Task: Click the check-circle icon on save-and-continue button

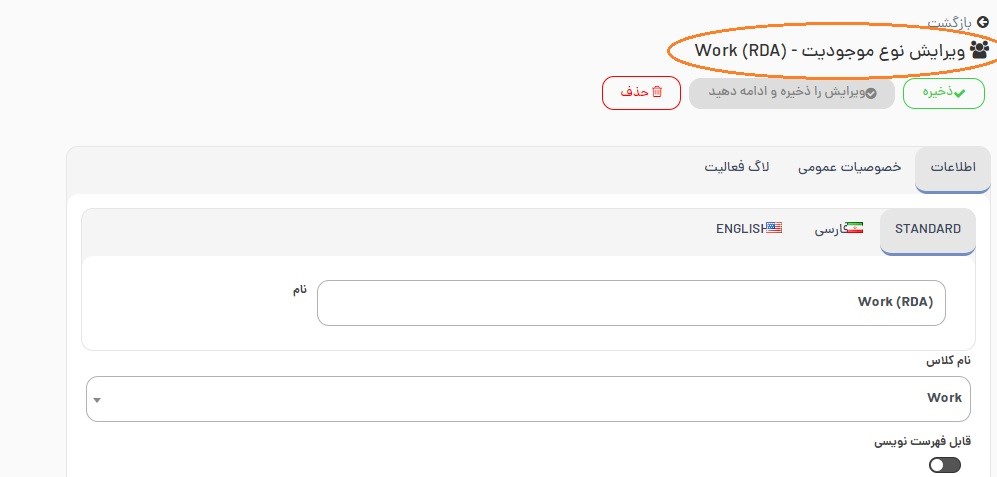Action: point(871,93)
